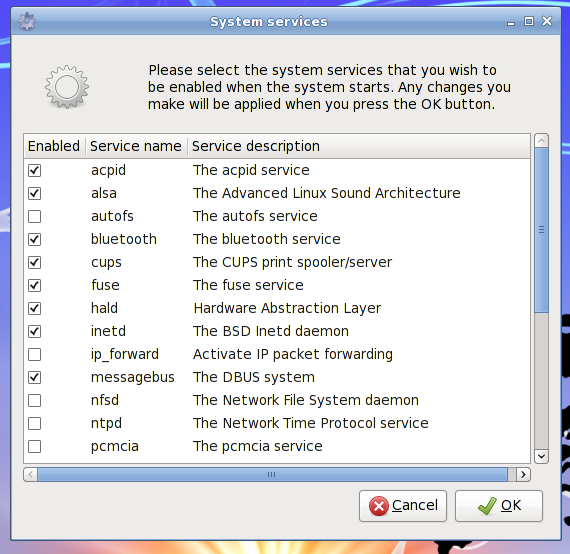
Task: Uncheck the bluetooth service
Action: click(35, 239)
